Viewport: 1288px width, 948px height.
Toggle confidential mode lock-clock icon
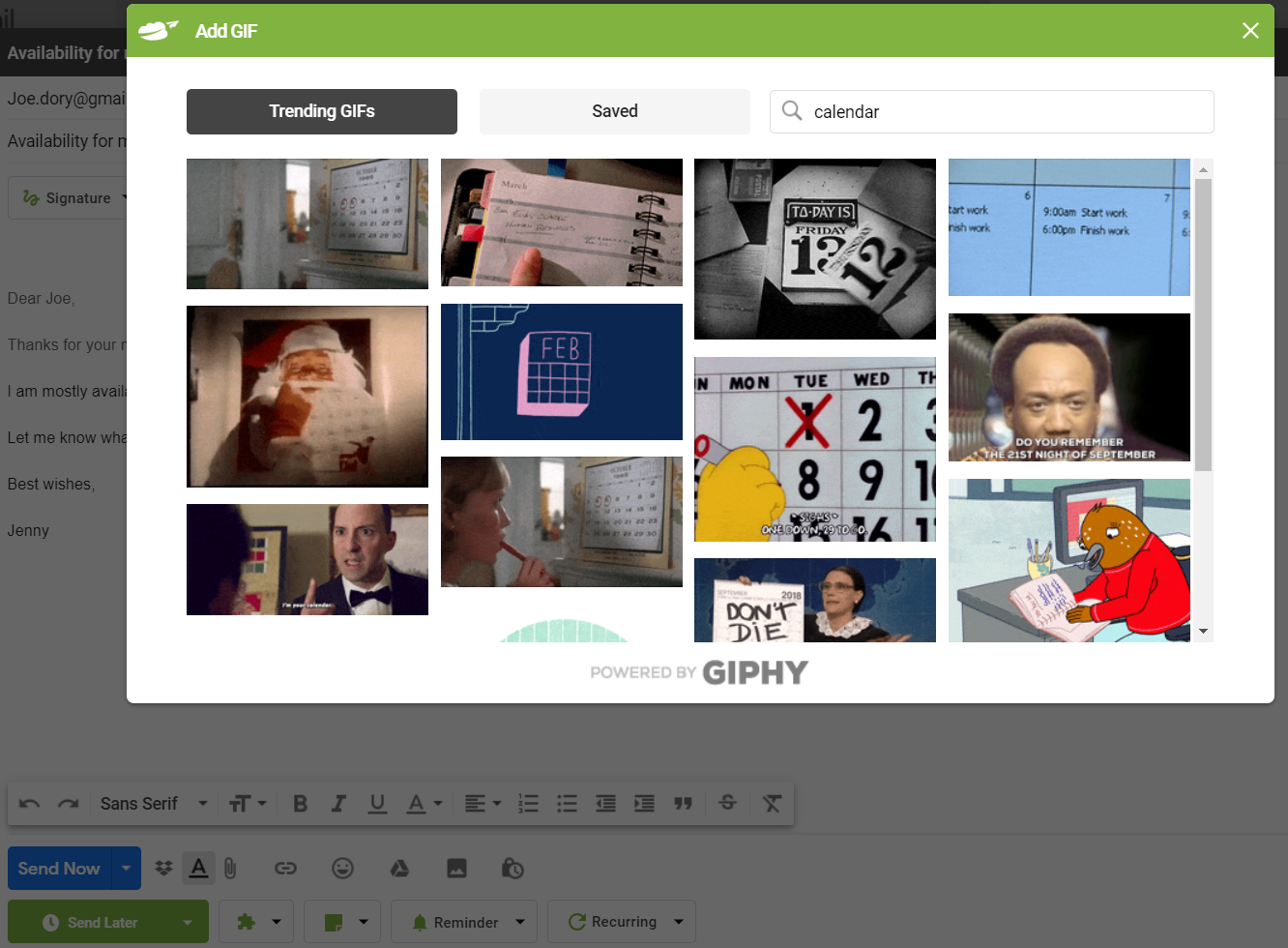coord(512,869)
